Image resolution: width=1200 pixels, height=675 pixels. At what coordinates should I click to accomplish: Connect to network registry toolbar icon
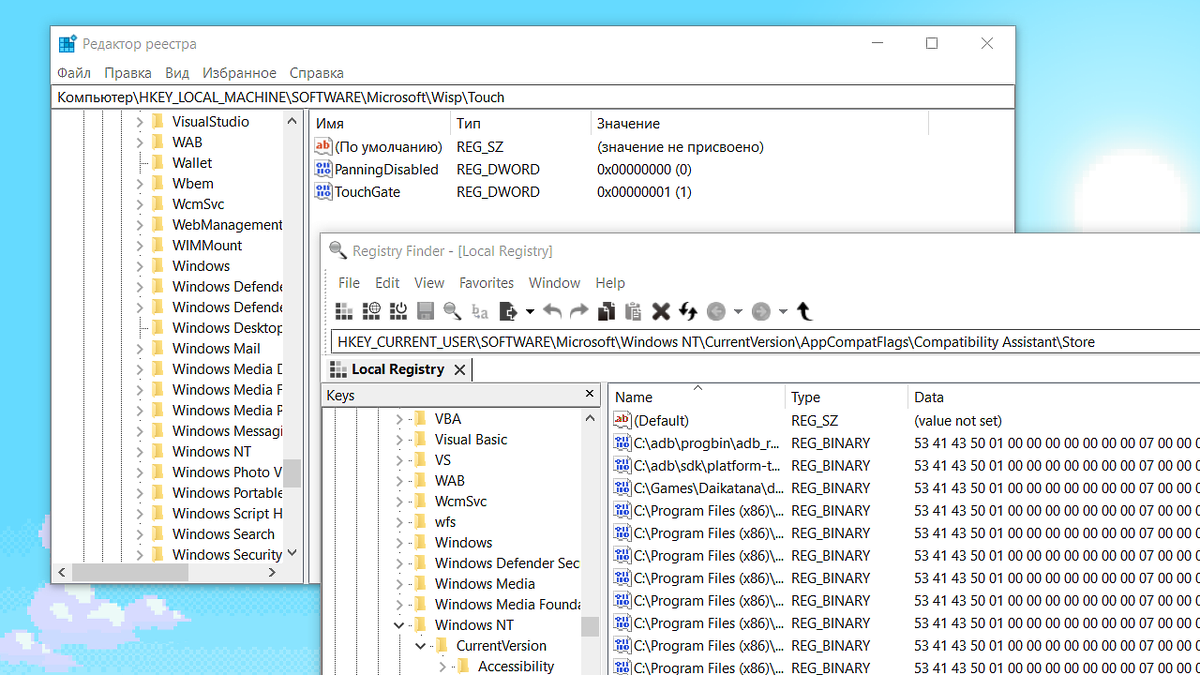coord(372,312)
